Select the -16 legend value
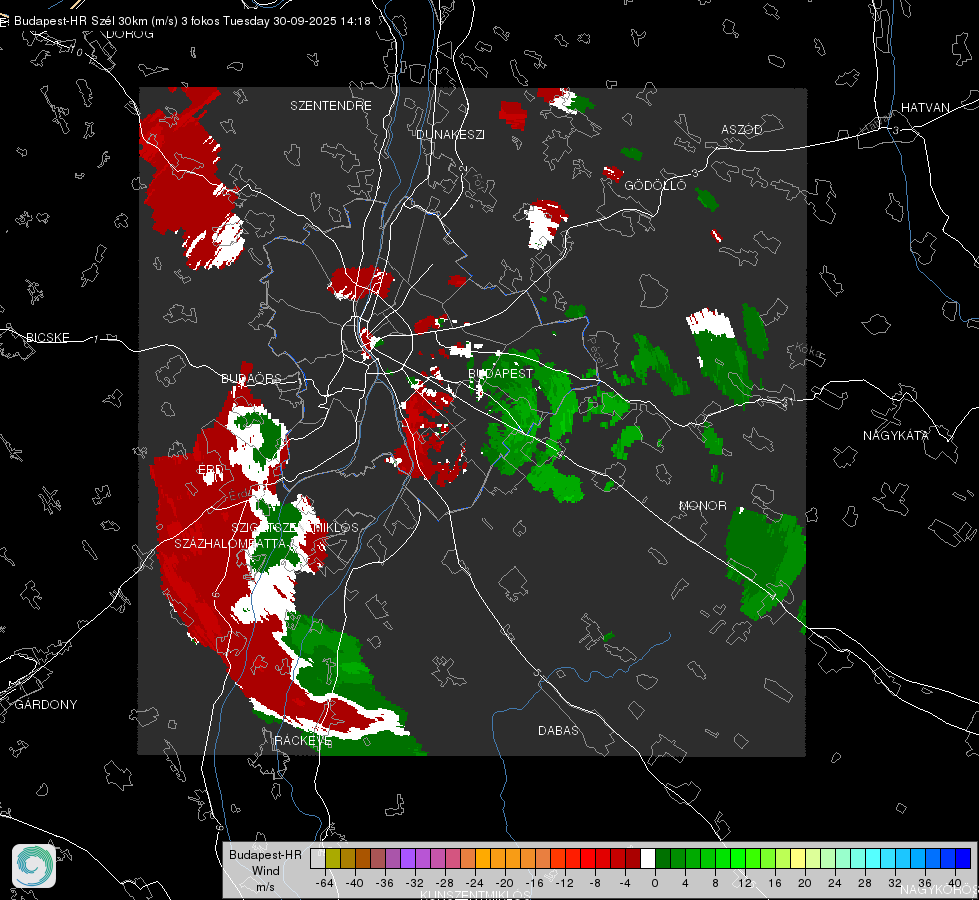The image size is (979, 900). pos(534,883)
